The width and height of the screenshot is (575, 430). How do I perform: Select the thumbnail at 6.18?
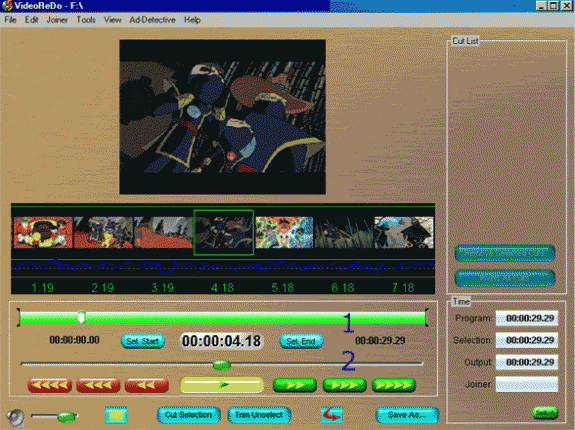pyautogui.click(x=344, y=232)
